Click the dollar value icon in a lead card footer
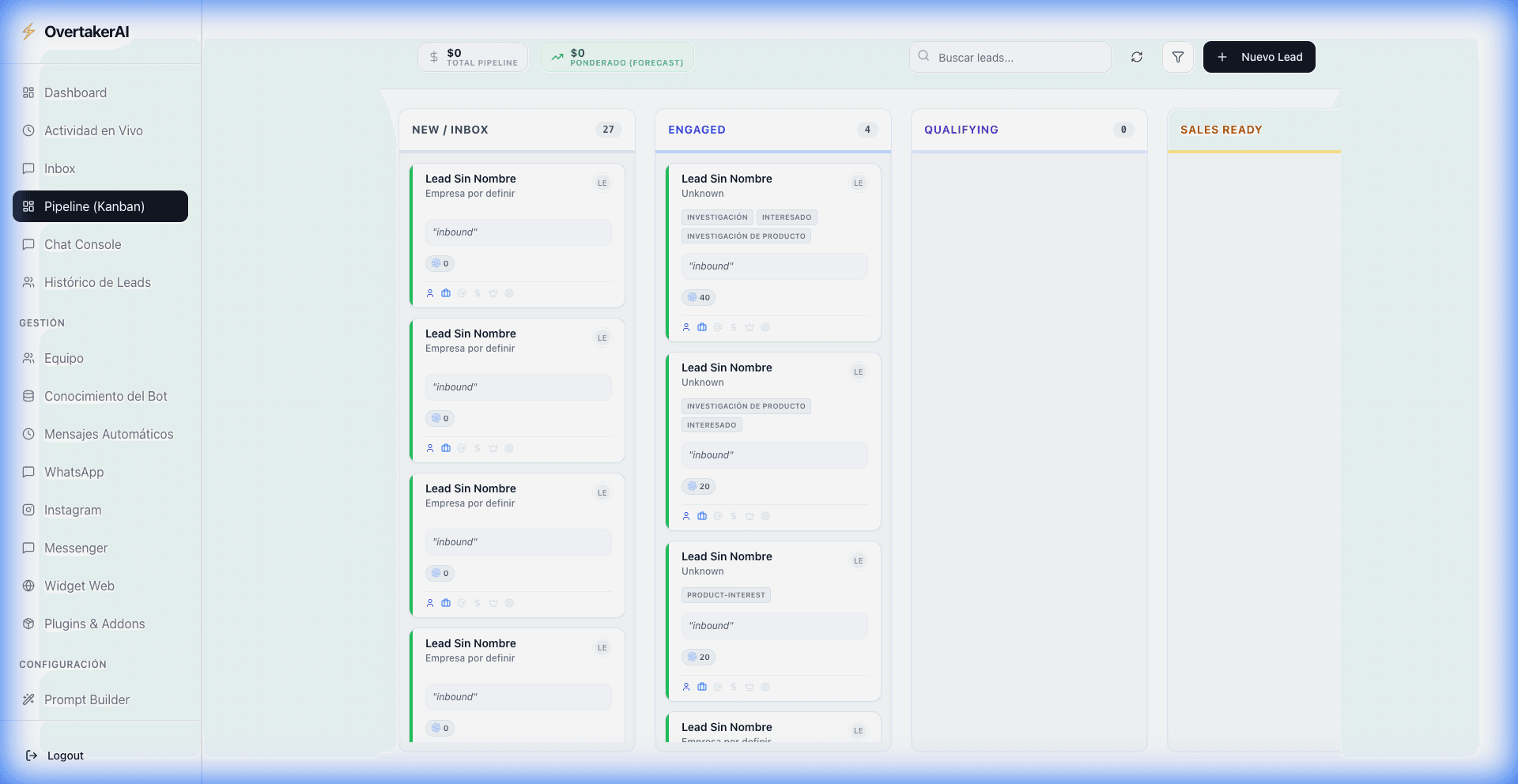The image size is (1518, 784). (478, 293)
